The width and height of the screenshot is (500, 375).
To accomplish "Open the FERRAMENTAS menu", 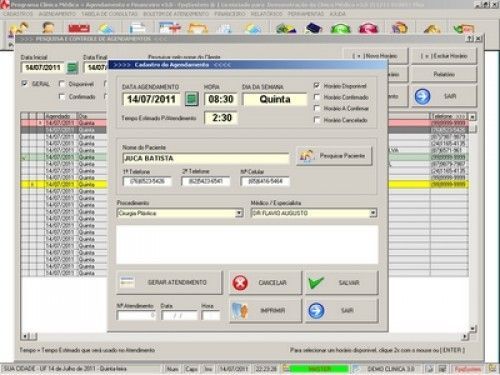I will point(306,14).
